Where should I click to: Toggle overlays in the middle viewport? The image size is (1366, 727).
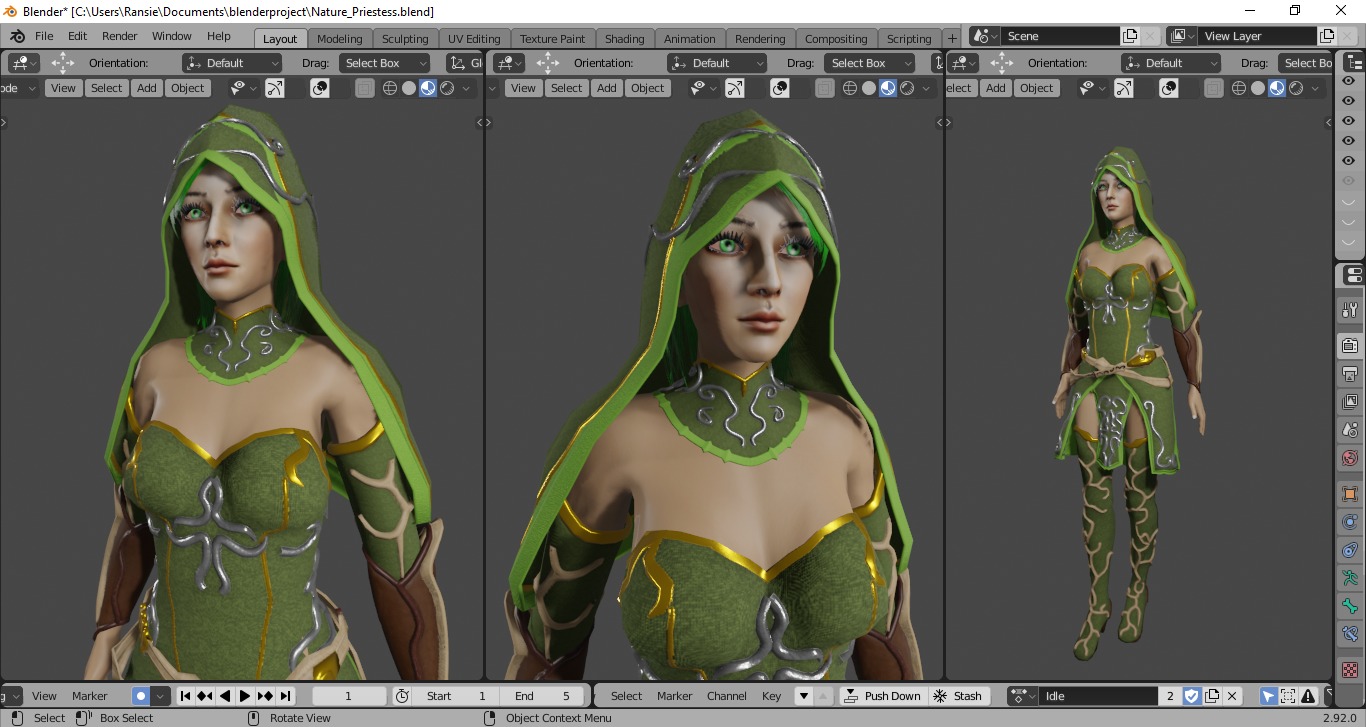(x=780, y=88)
